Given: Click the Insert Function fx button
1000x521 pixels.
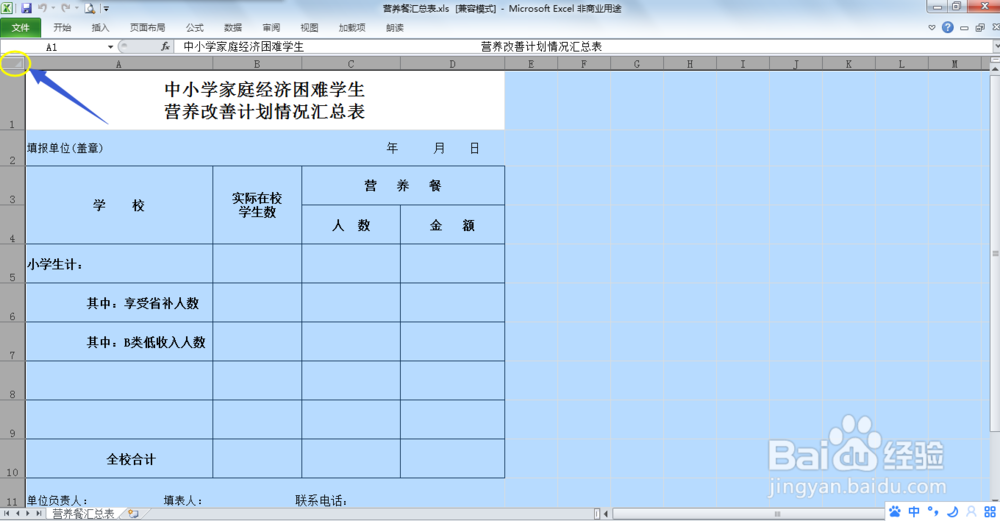Looking at the screenshot, I should pyautogui.click(x=165, y=47).
